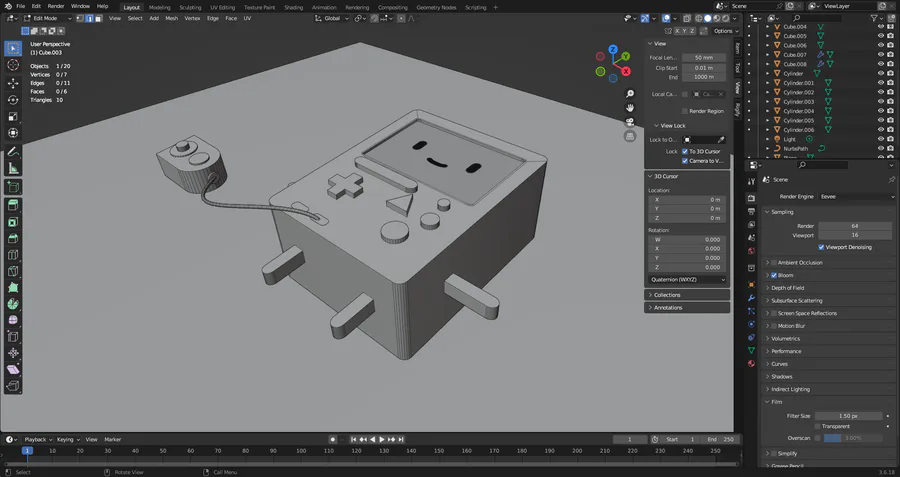Screen dimensions: 900x477
Task: Toggle camera view icon in viewport
Action: [630, 122]
